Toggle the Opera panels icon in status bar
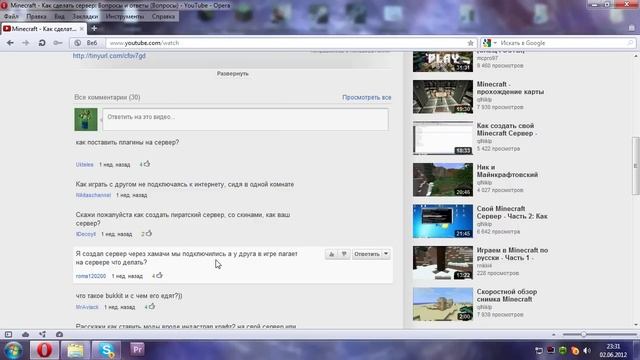The height and width of the screenshot is (360, 640). [8, 334]
